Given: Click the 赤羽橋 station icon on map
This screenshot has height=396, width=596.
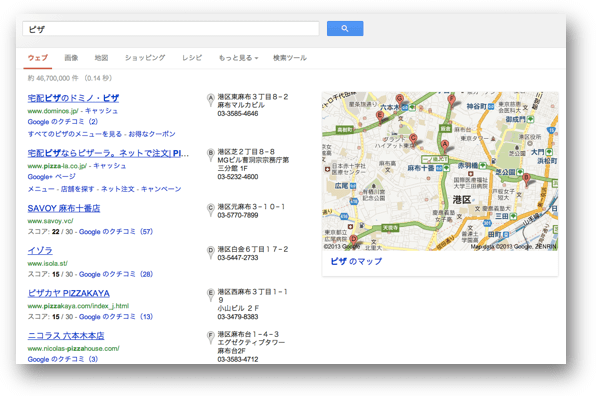Looking at the screenshot, I should (483, 166).
